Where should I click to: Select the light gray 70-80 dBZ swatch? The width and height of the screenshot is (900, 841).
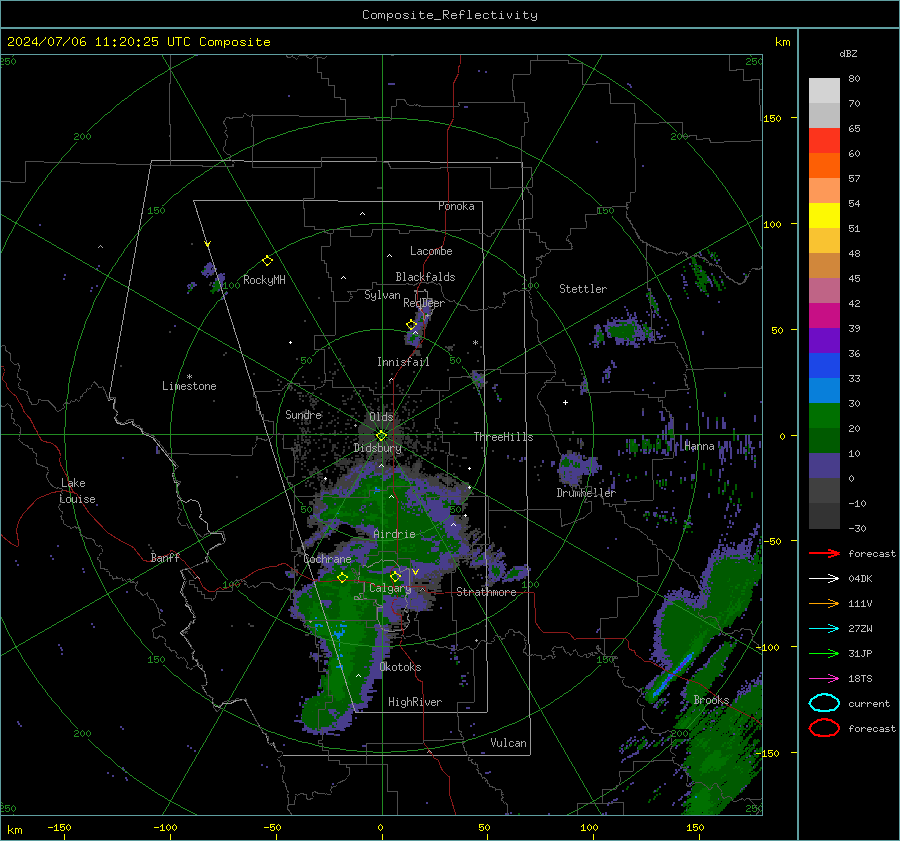(824, 91)
